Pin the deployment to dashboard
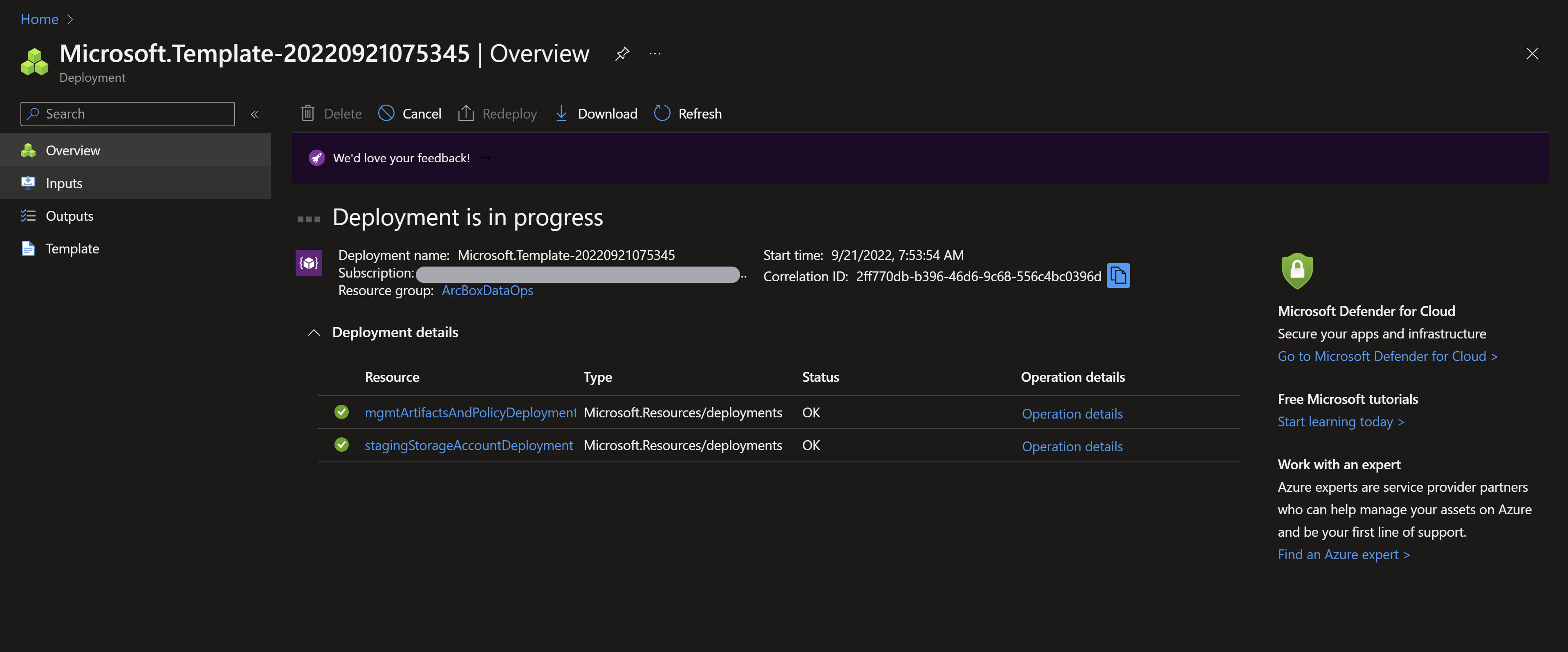1568x652 pixels. click(x=621, y=54)
